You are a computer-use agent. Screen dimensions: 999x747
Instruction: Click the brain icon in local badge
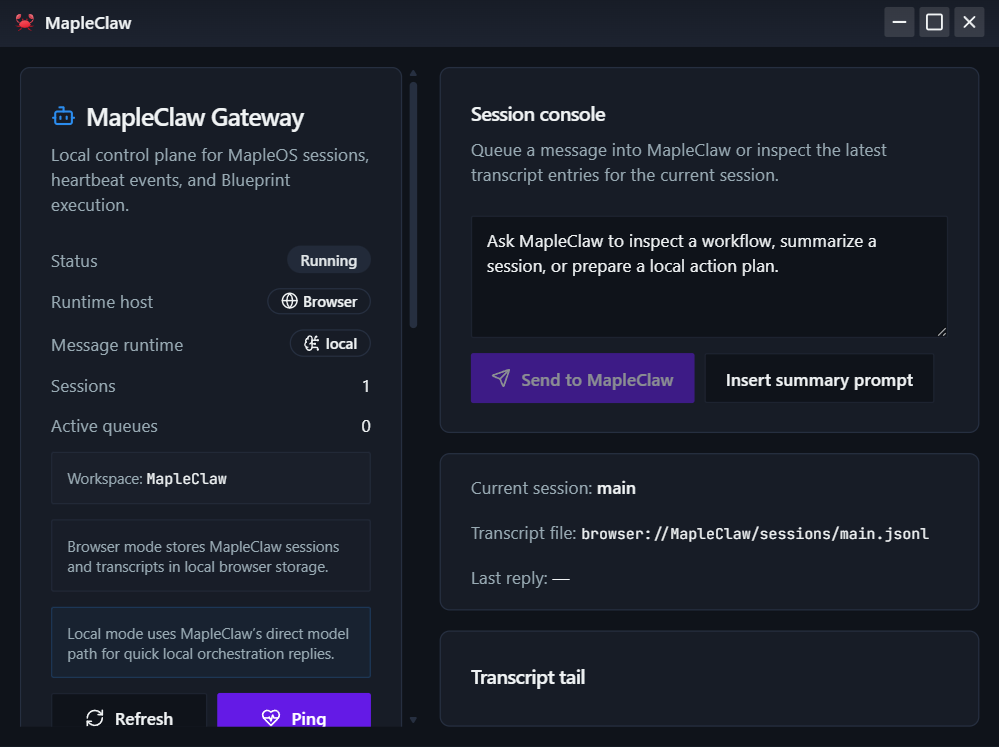pos(312,344)
